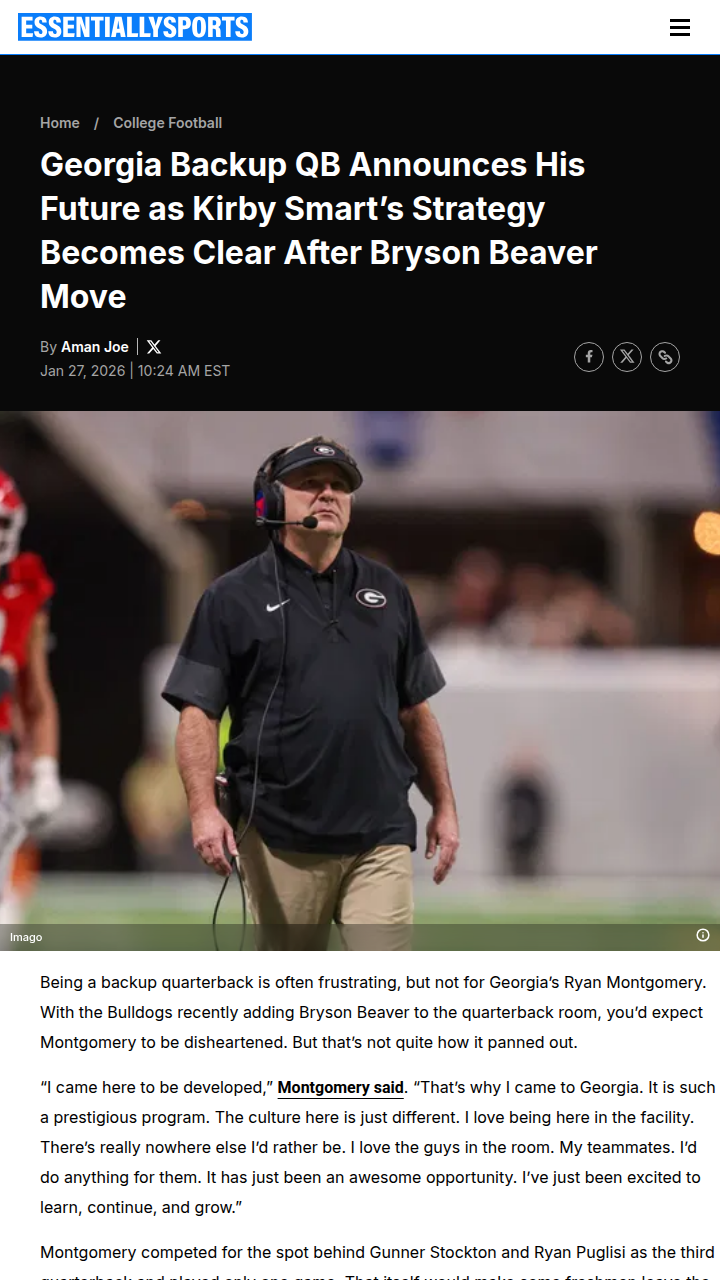
Task: Open Aman Joe's X profile icon
Action: (x=154, y=347)
